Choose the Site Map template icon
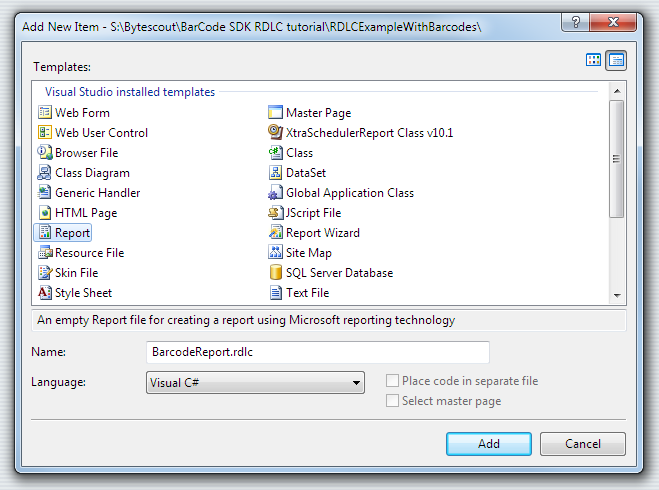659x490 pixels. 275,253
